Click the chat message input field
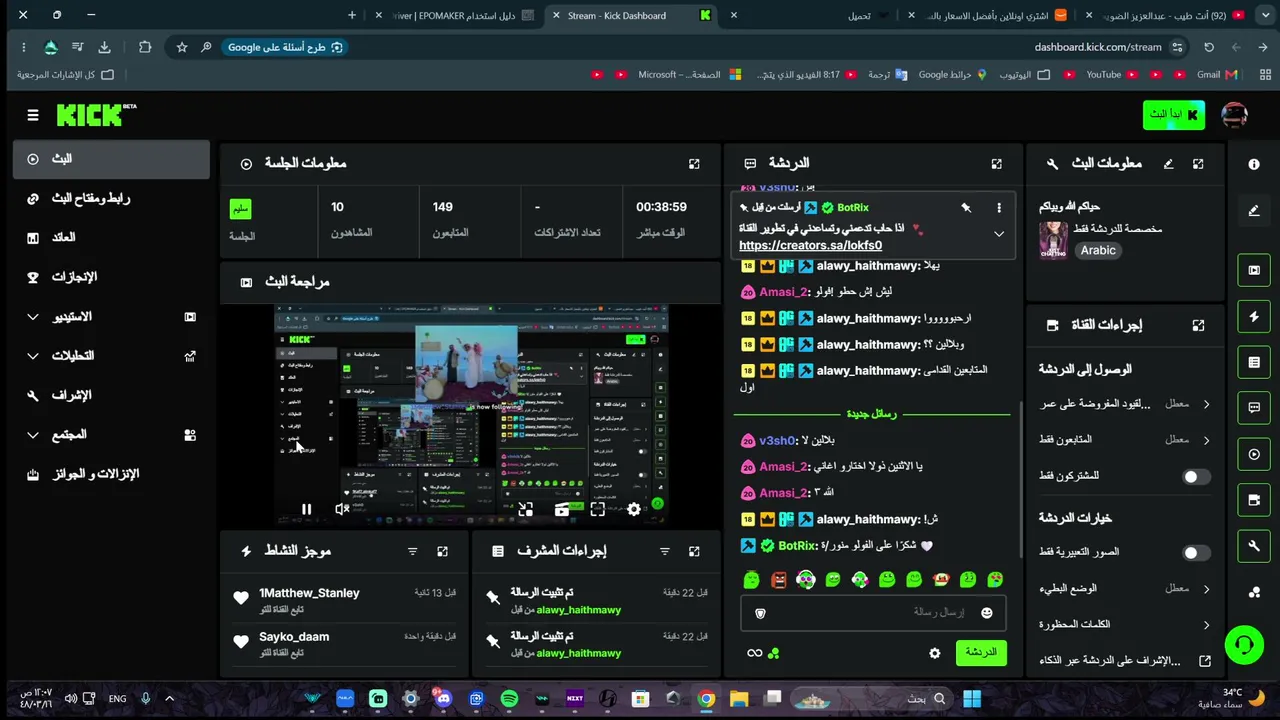Screen dimensions: 1280x720 point(873,613)
